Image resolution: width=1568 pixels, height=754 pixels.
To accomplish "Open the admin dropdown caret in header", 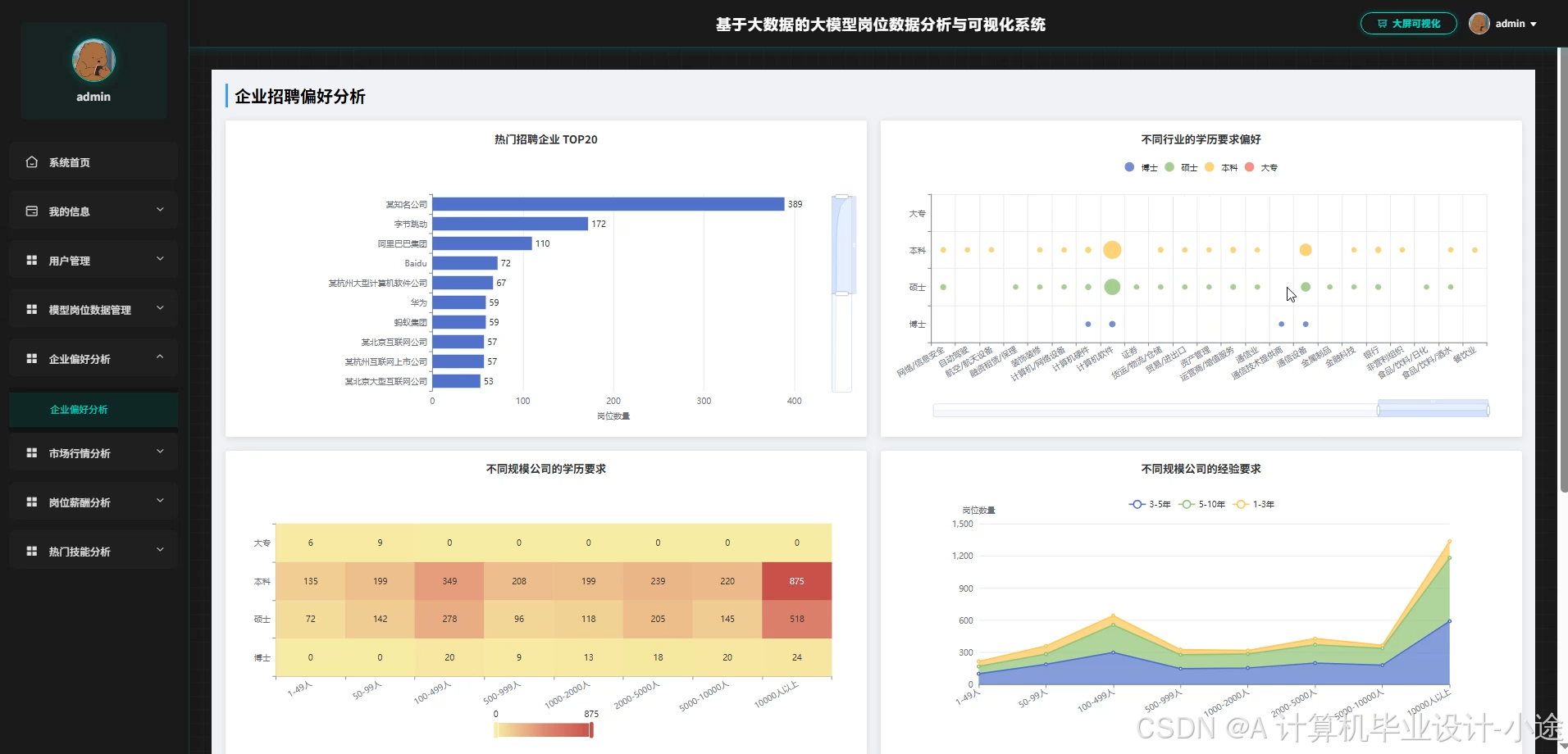I will tap(1534, 25).
